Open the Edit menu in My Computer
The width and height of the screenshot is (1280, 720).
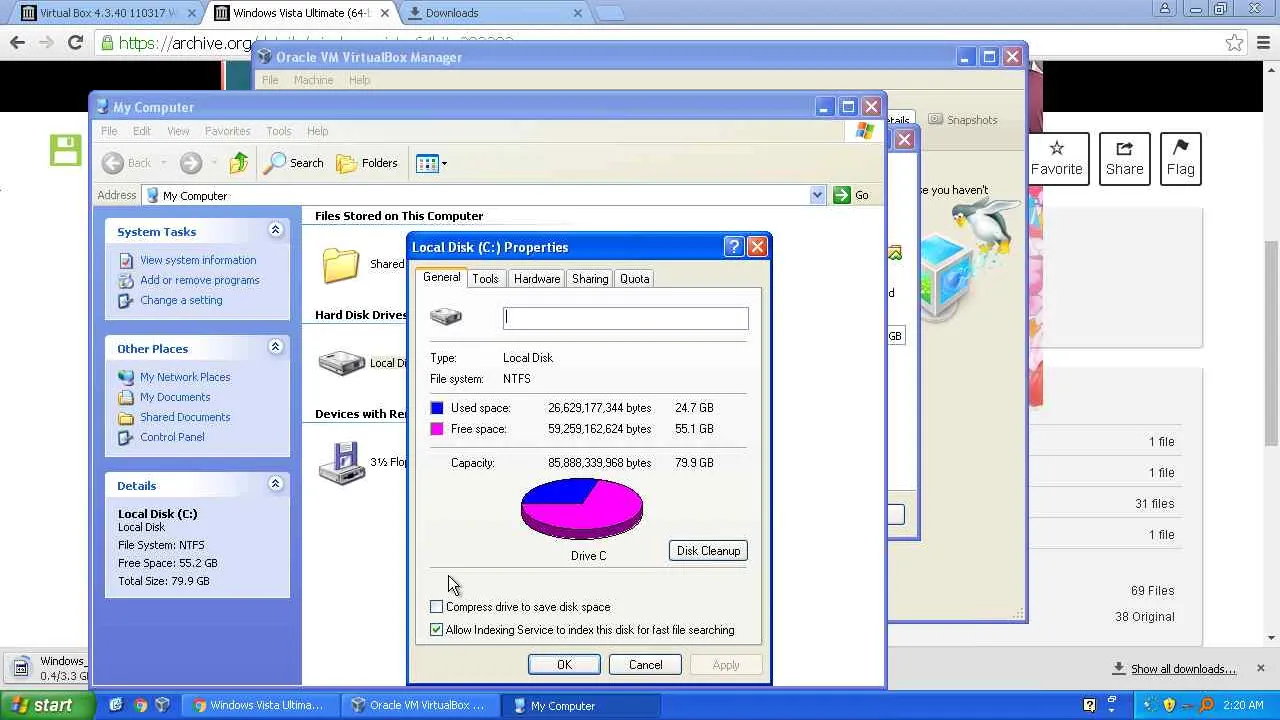142,131
